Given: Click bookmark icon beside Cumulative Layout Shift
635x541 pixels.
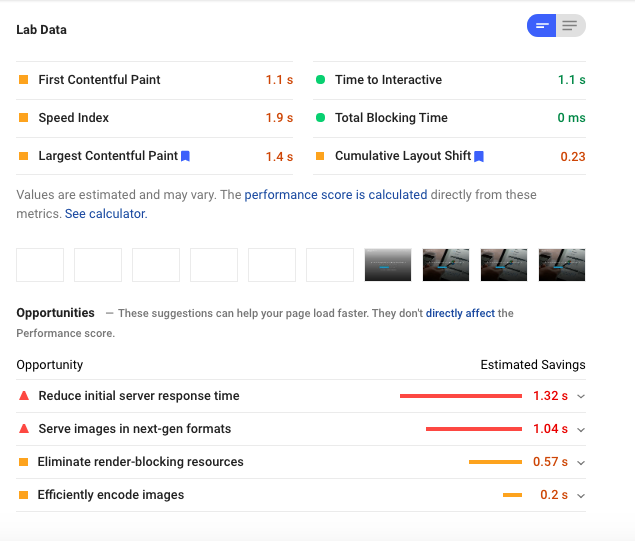Looking at the screenshot, I should (x=479, y=156).
